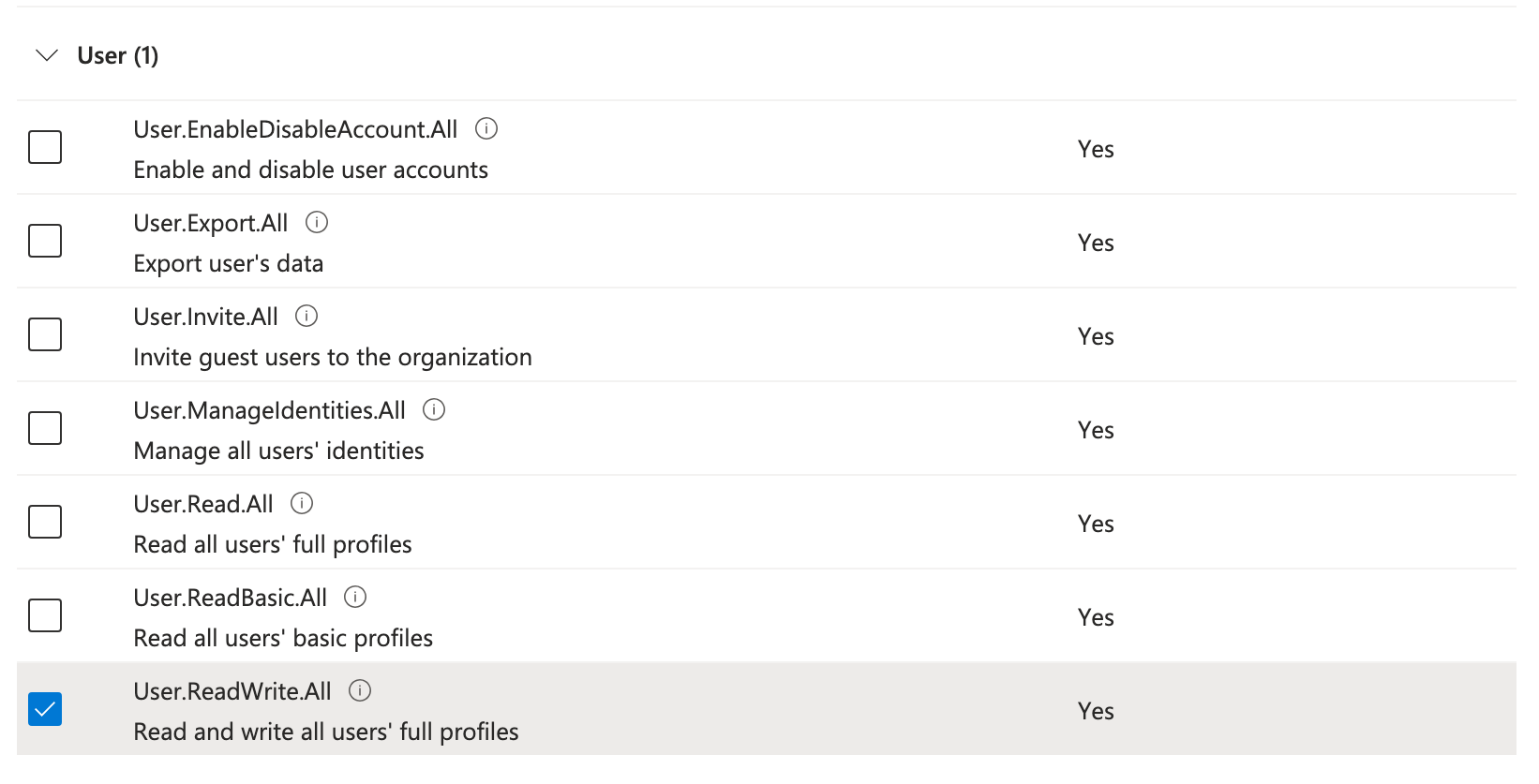The image size is (1539, 784).
Task: Enable the User.EnableDisableAccount.All checkbox
Action: tap(45, 147)
